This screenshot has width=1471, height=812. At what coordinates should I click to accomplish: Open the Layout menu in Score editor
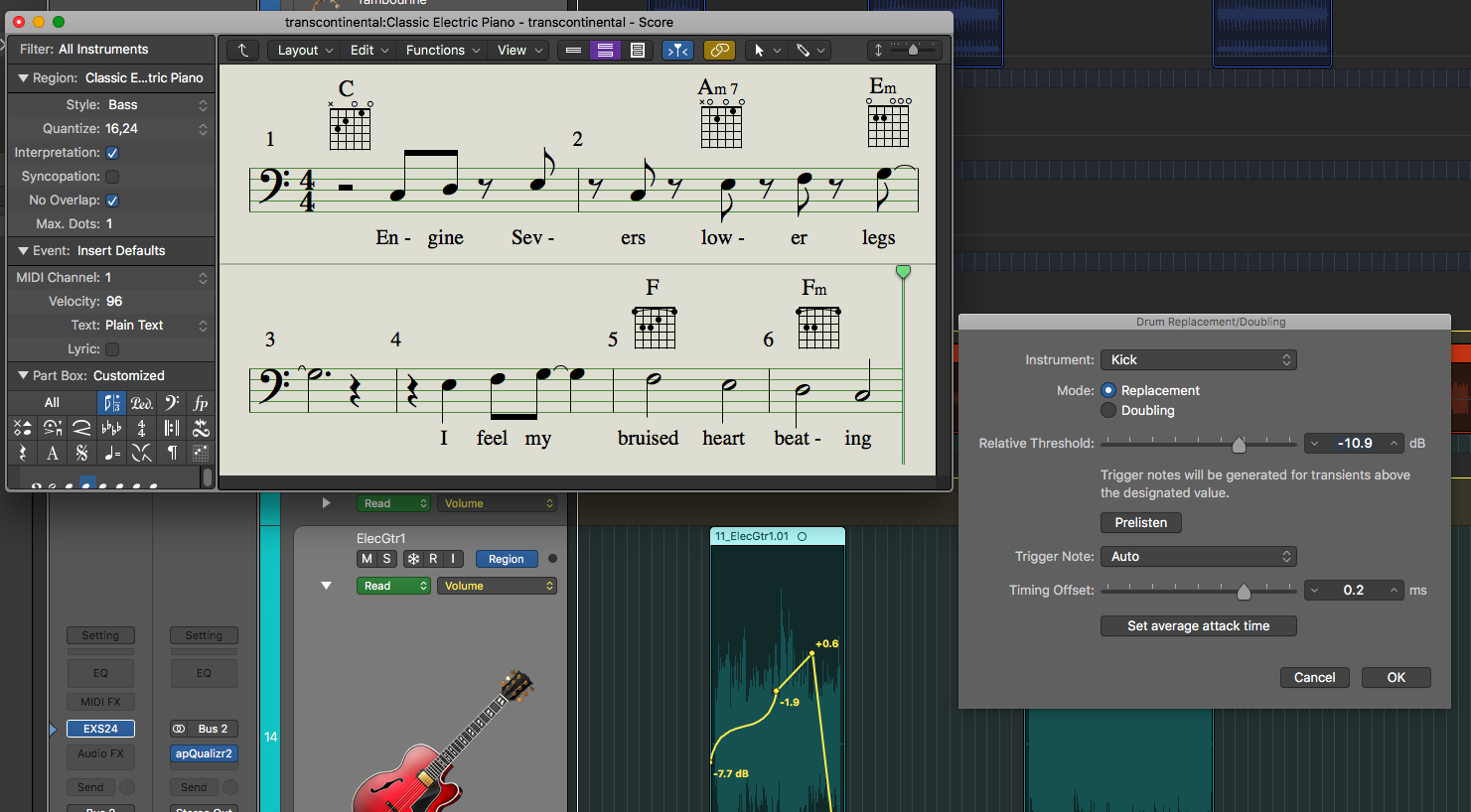coord(305,50)
